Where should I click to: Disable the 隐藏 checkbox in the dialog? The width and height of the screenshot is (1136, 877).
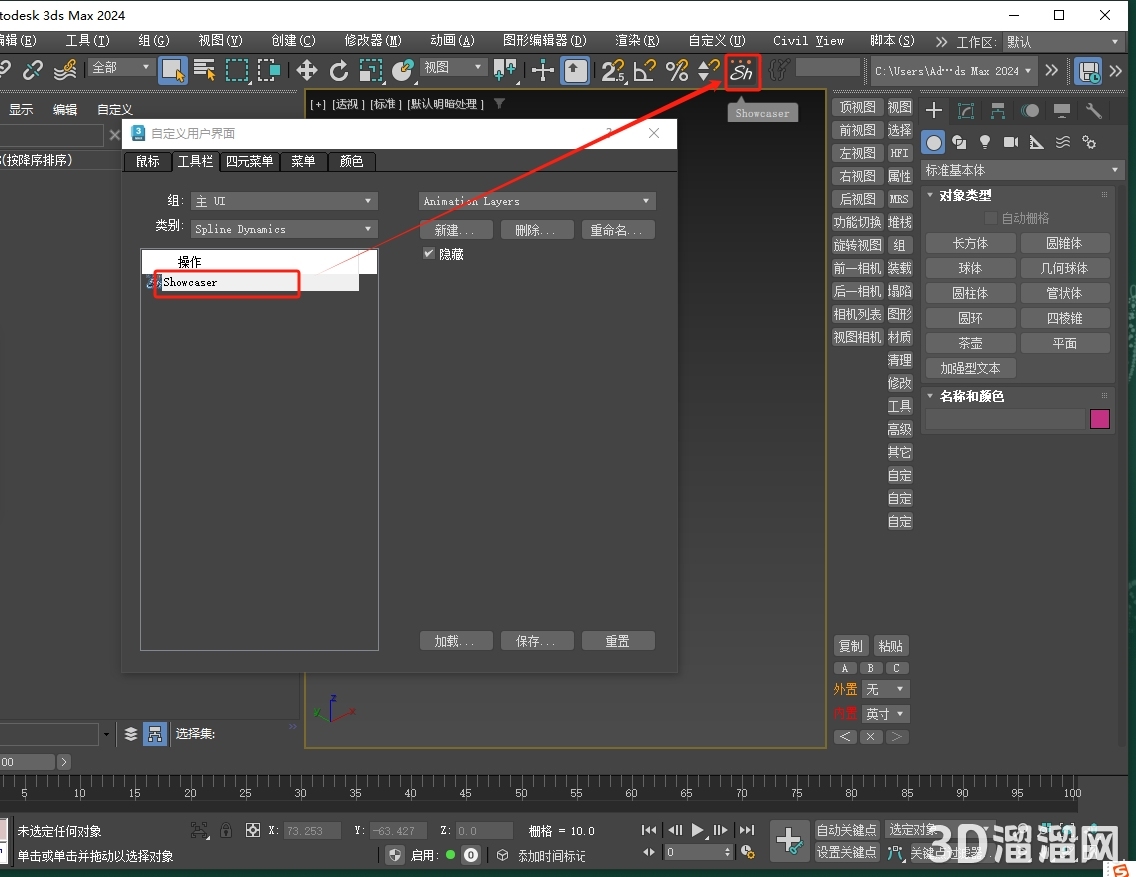(429, 253)
